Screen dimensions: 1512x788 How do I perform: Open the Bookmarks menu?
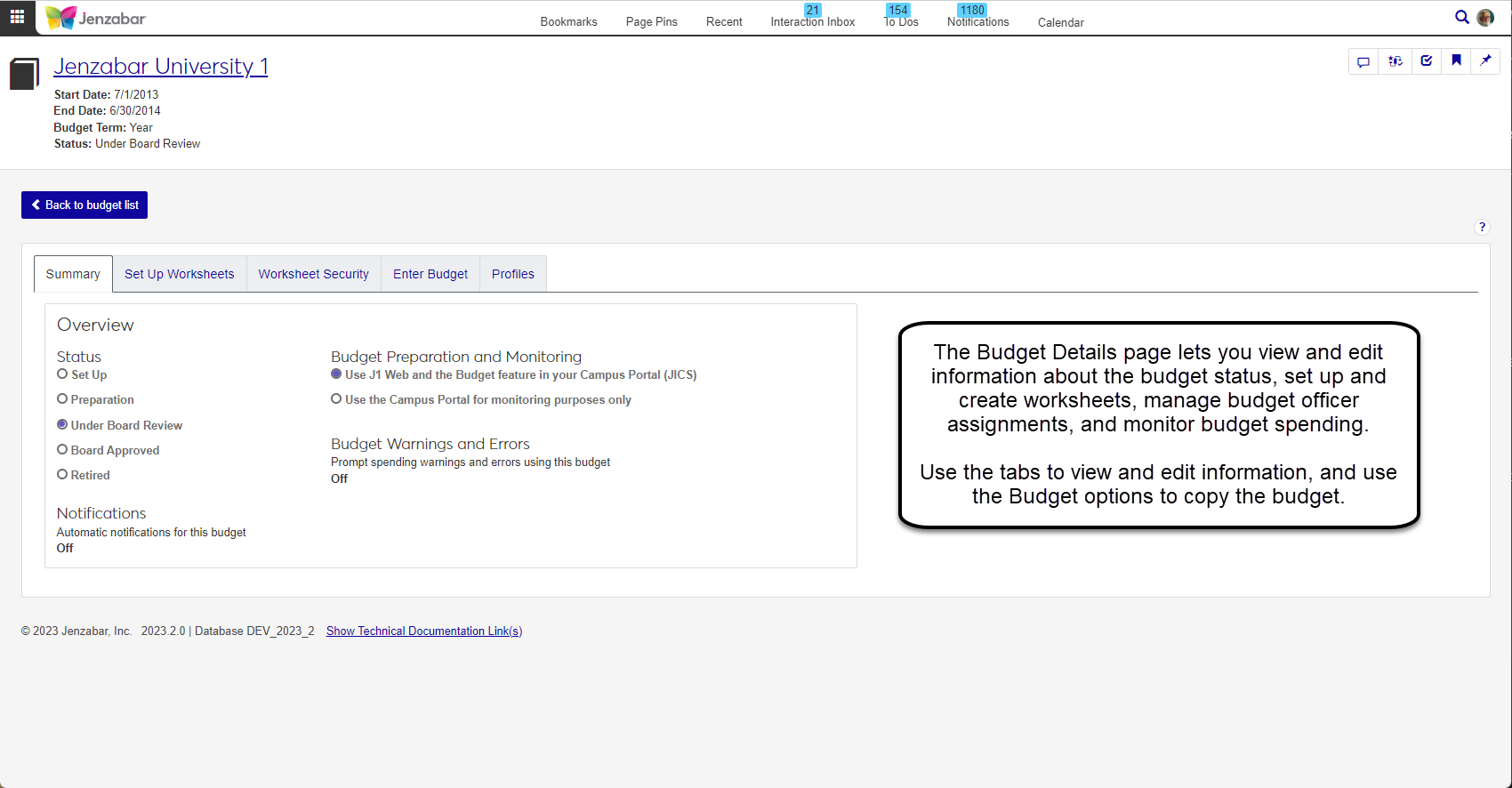click(x=568, y=22)
